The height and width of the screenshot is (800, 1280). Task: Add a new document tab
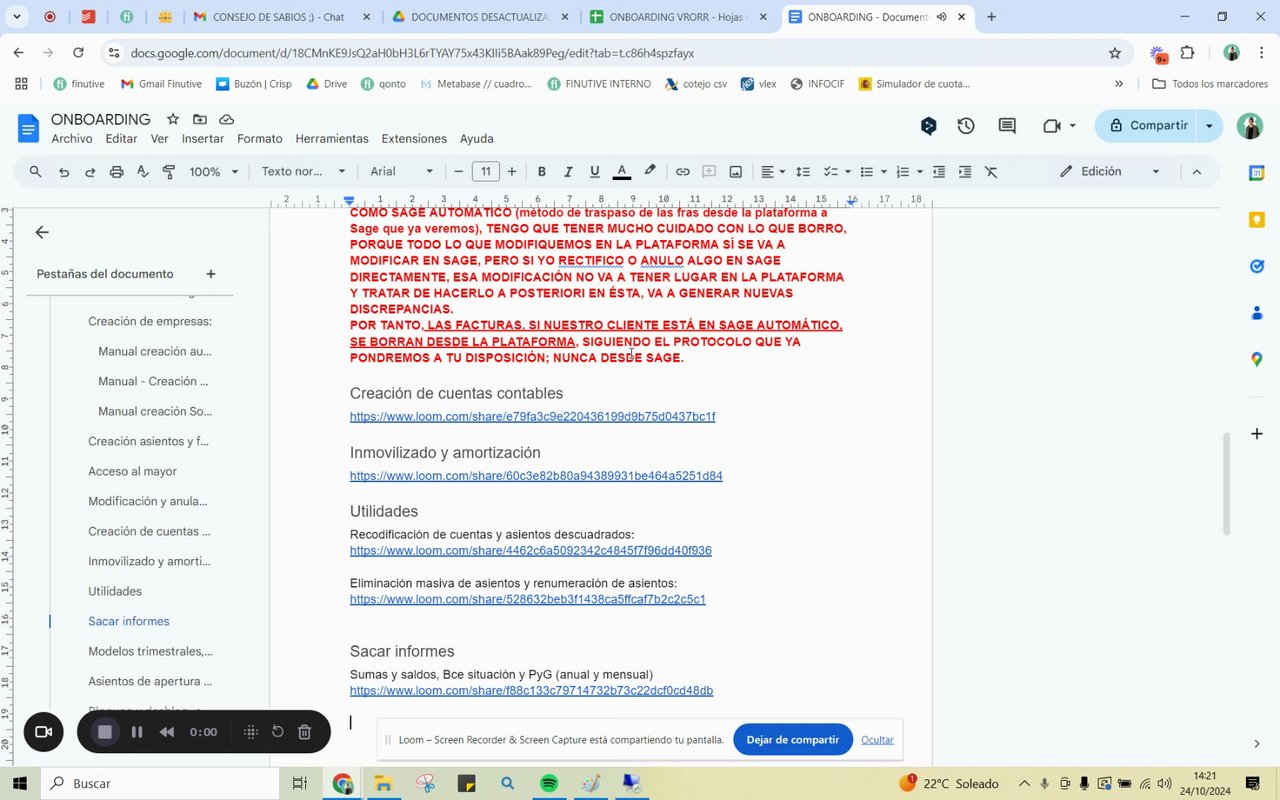coord(211,274)
